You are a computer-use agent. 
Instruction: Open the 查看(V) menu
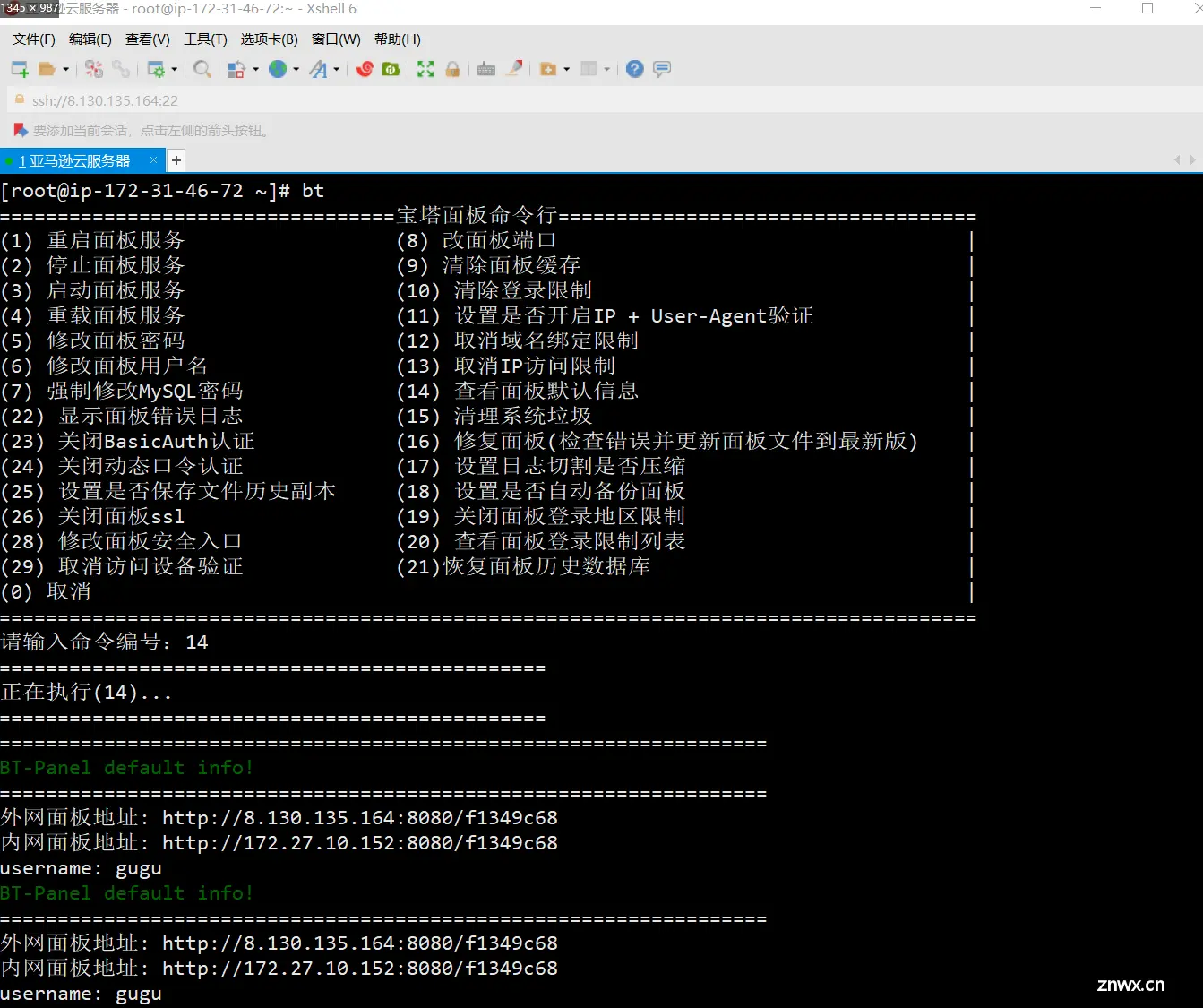pos(148,39)
